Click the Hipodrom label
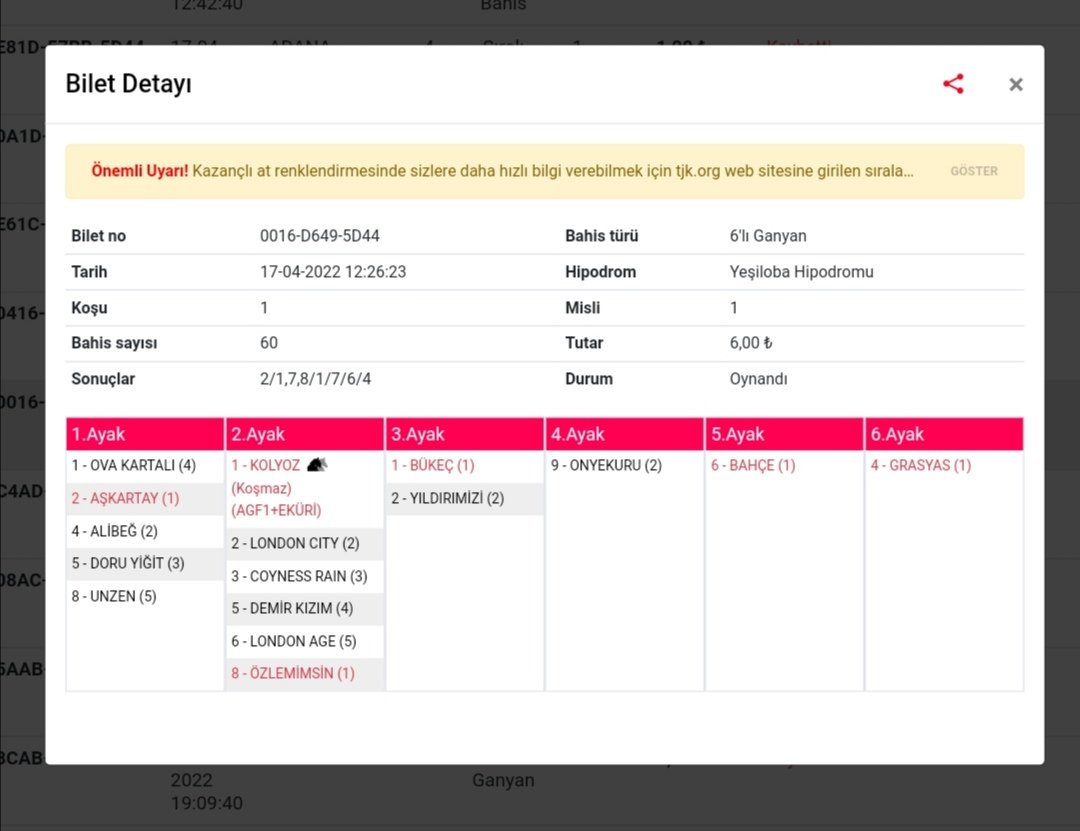 pos(601,271)
